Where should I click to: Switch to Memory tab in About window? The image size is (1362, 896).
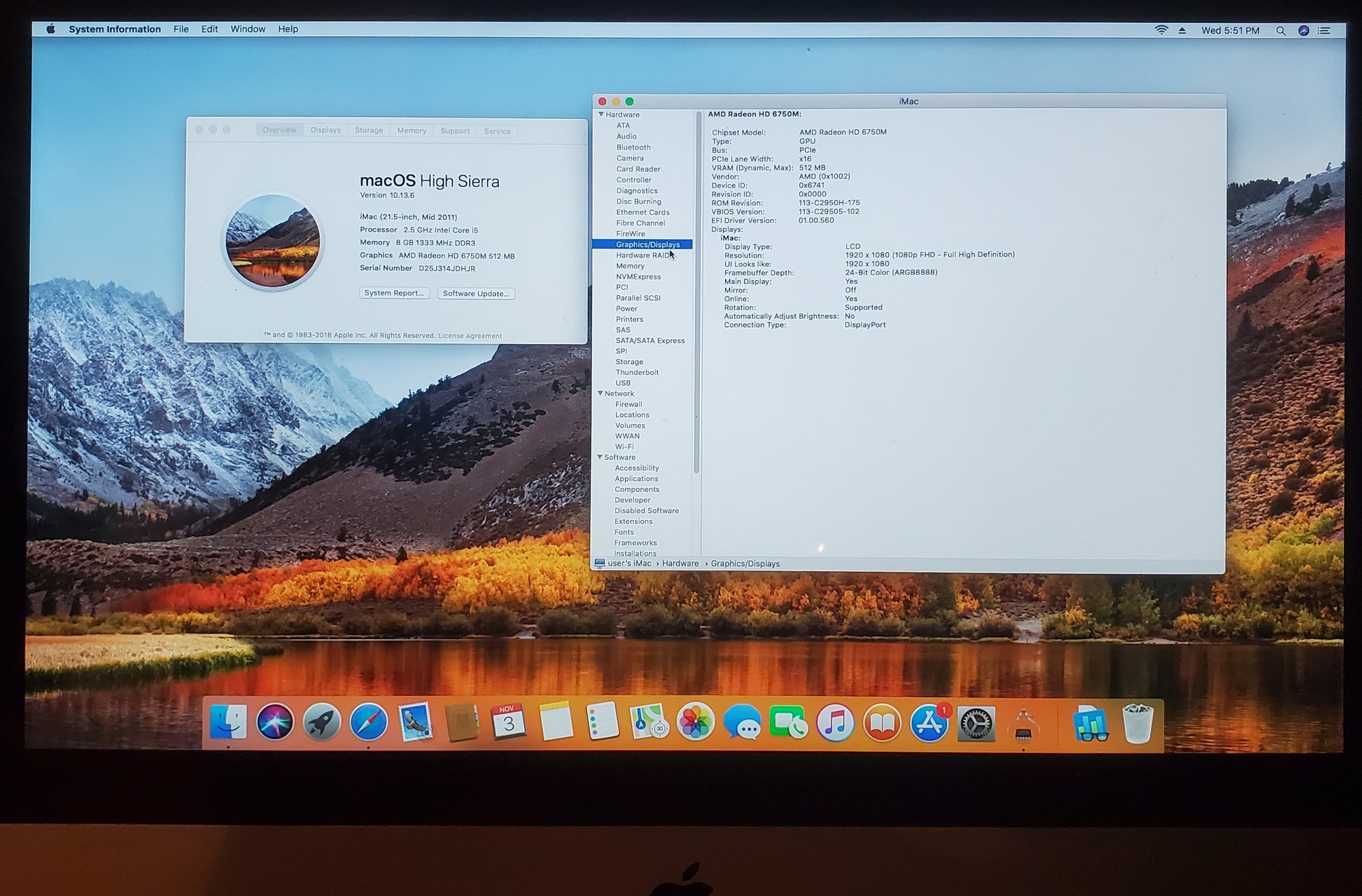tap(412, 131)
